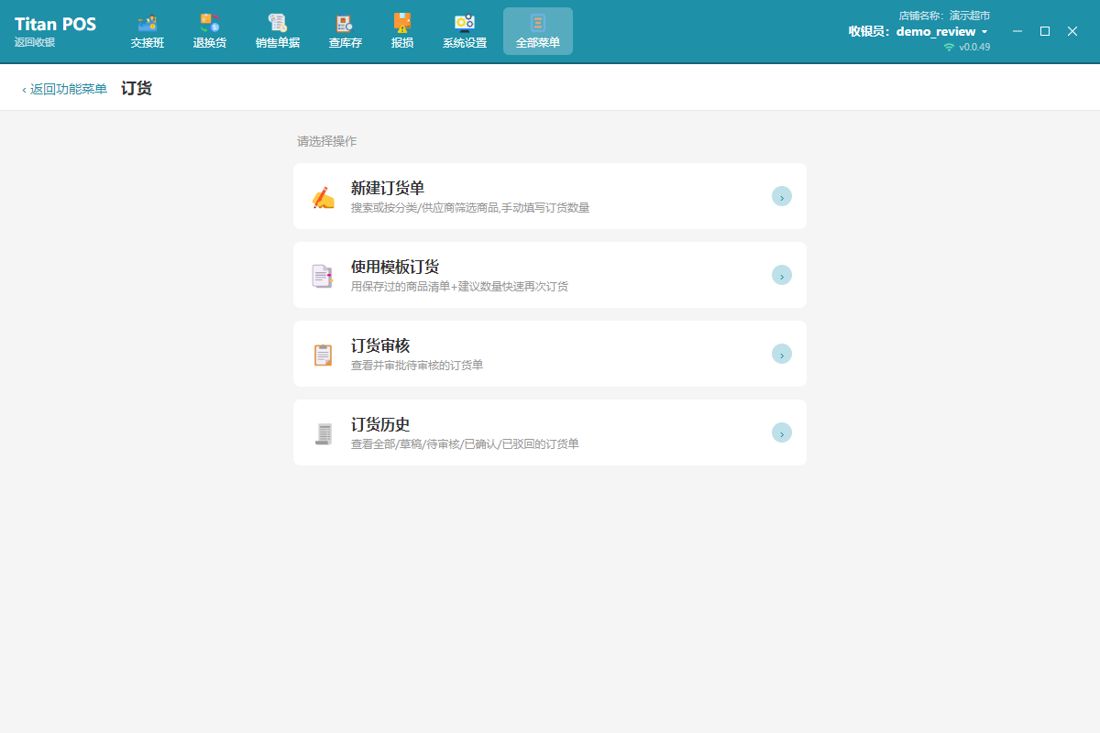Expand the 订货审核 row chevron arrow
Viewport: 1100px width, 733px height.
782,354
